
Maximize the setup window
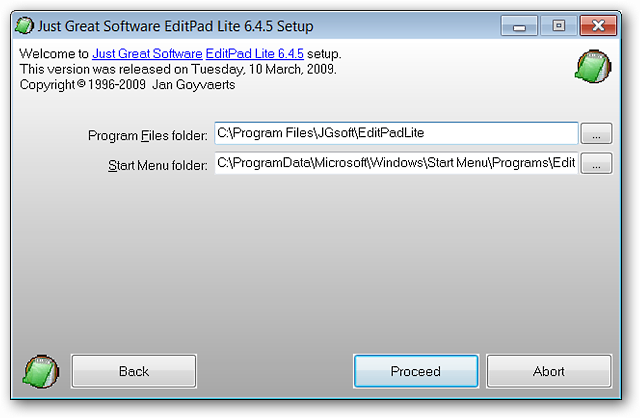[x=559, y=26]
